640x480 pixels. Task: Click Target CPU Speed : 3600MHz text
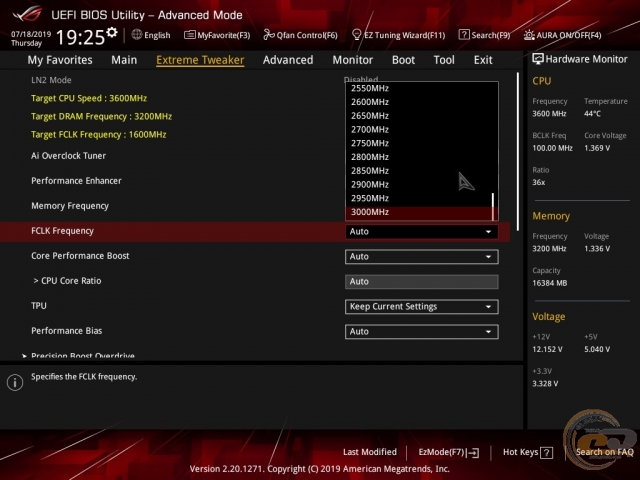(x=89, y=98)
